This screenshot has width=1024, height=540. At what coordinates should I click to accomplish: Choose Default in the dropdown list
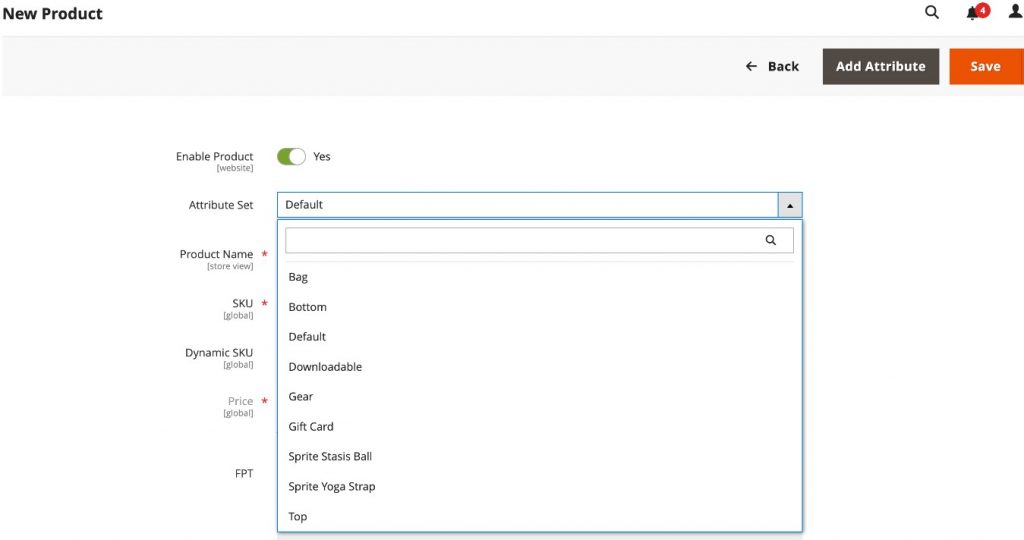pyautogui.click(x=307, y=337)
